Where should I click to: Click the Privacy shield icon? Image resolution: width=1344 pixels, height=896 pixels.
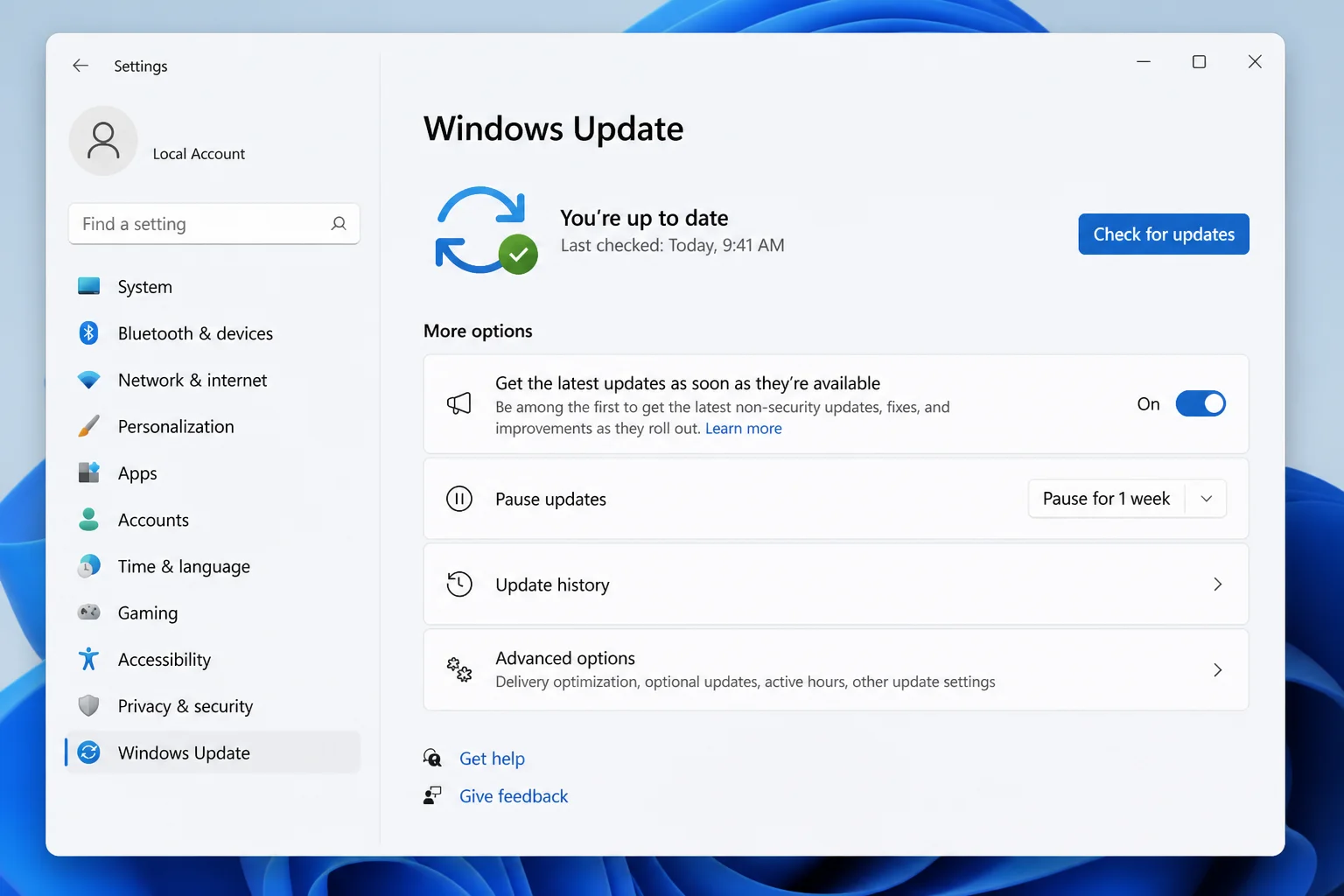point(88,705)
